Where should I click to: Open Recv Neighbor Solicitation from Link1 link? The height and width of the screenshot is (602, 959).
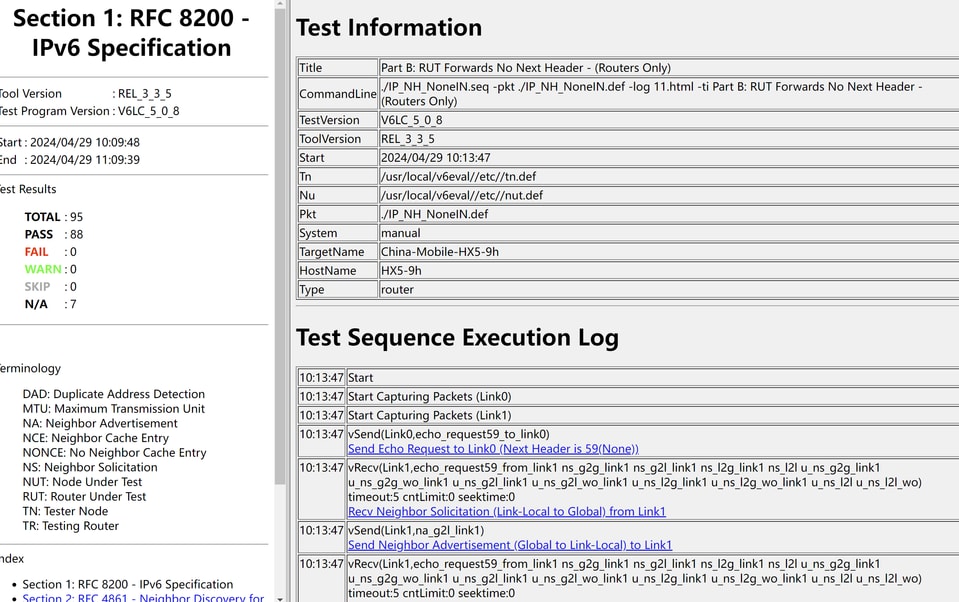click(506, 512)
